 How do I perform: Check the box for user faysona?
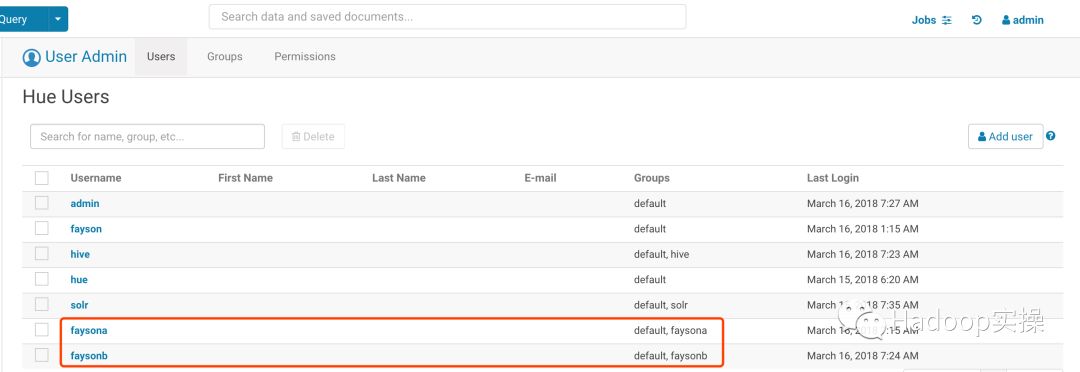click(42, 330)
